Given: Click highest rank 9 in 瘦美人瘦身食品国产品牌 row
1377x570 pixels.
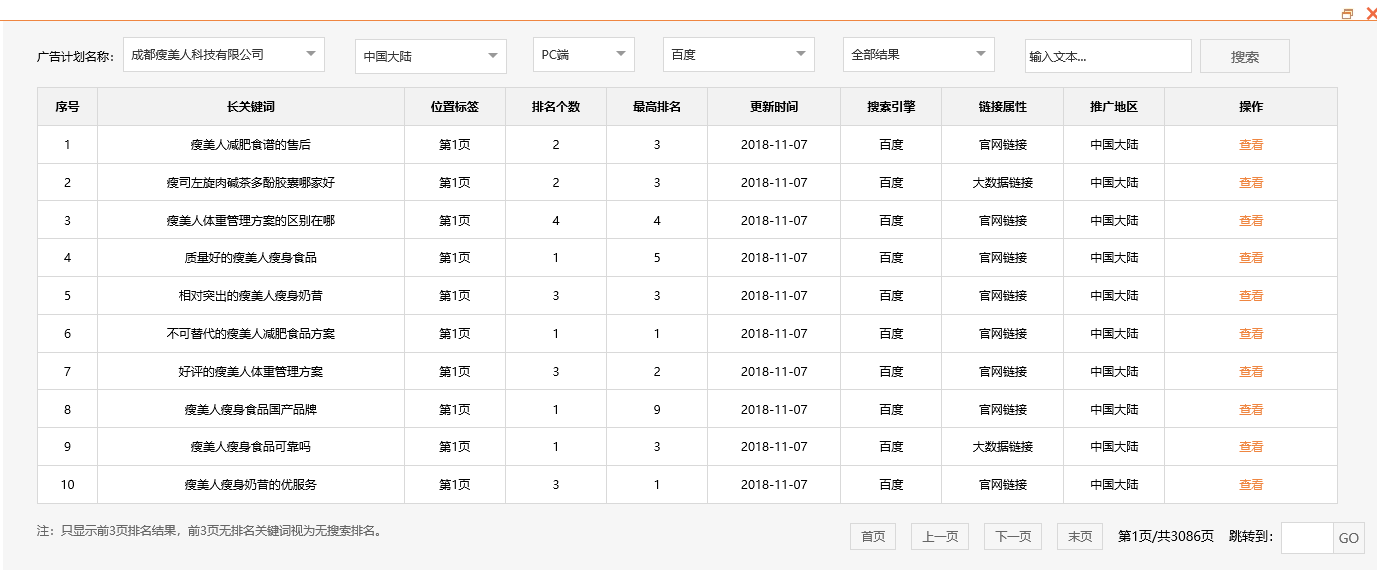Looking at the screenshot, I should tap(657, 409).
